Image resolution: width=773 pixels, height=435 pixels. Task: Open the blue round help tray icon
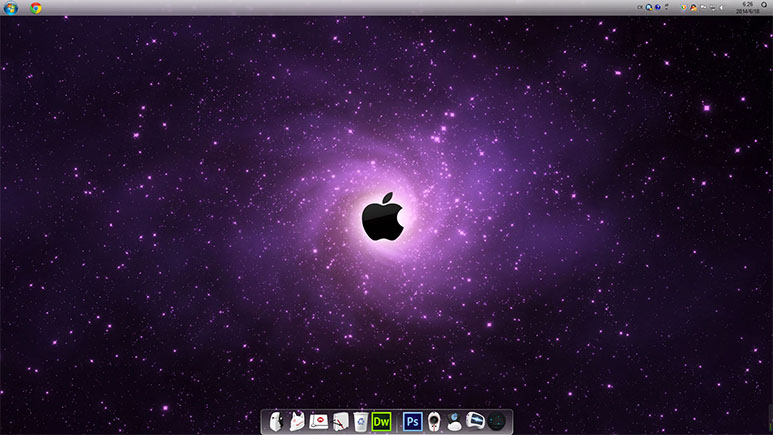pos(658,7)
